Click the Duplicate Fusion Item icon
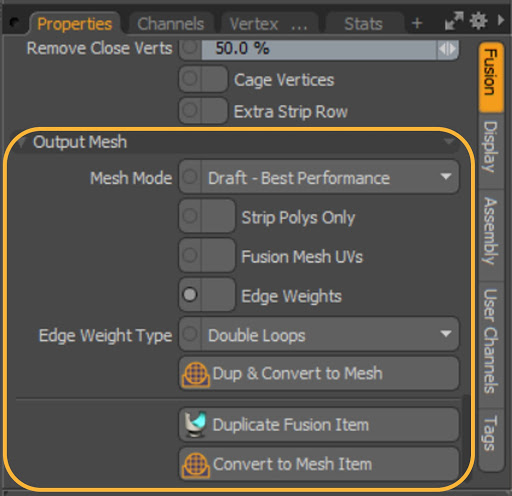This screenshot has height=496, width=512. [x=195, y=425]
